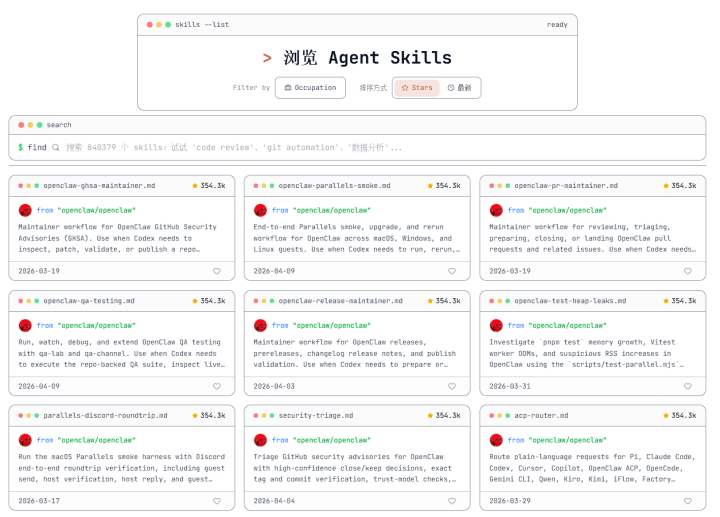
Task: Favorite the openclaw-release-maintainer.md skill
Action: point(452,386)
